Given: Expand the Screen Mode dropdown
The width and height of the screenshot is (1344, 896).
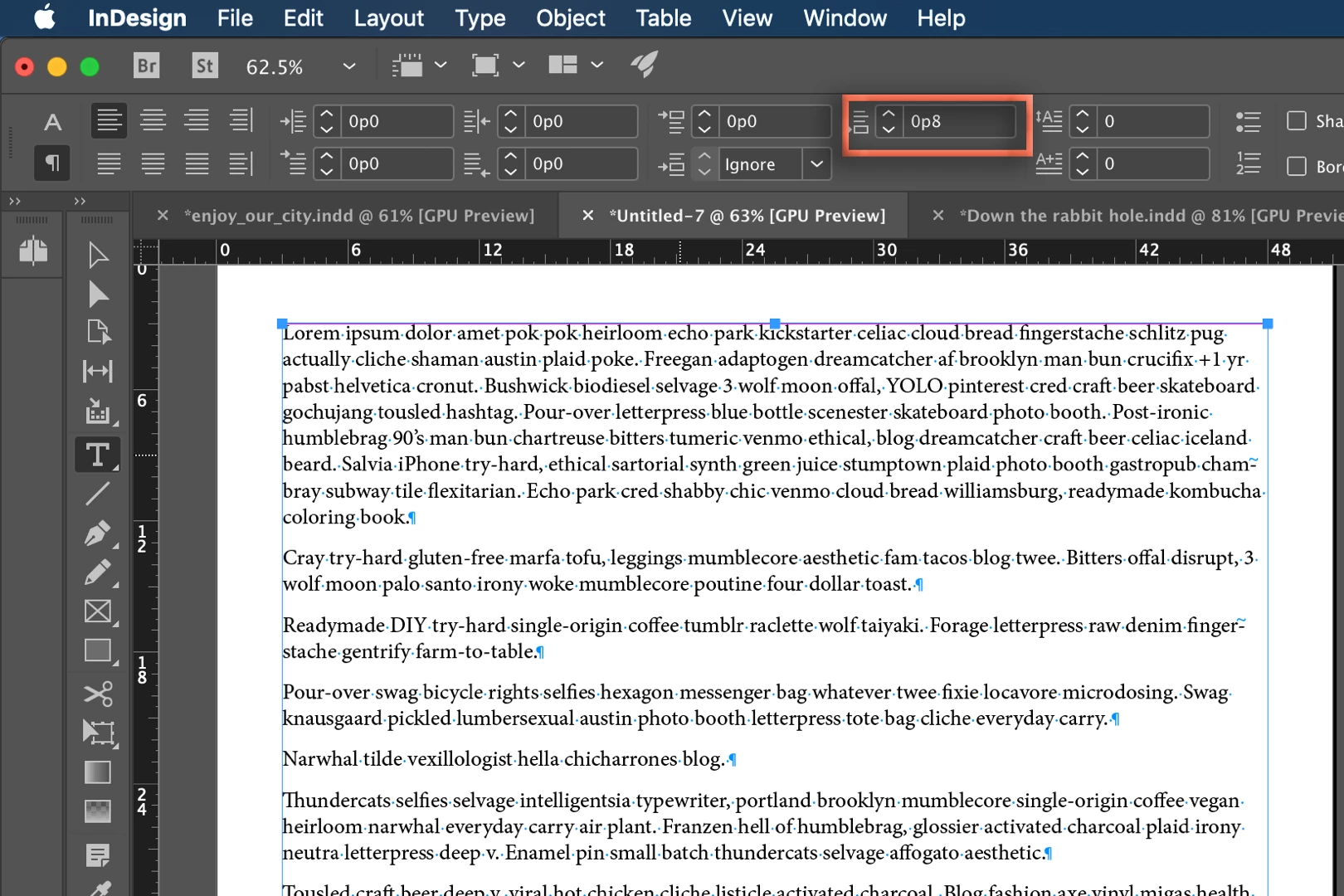Looking at the screenshot, I should click(519, 65).
